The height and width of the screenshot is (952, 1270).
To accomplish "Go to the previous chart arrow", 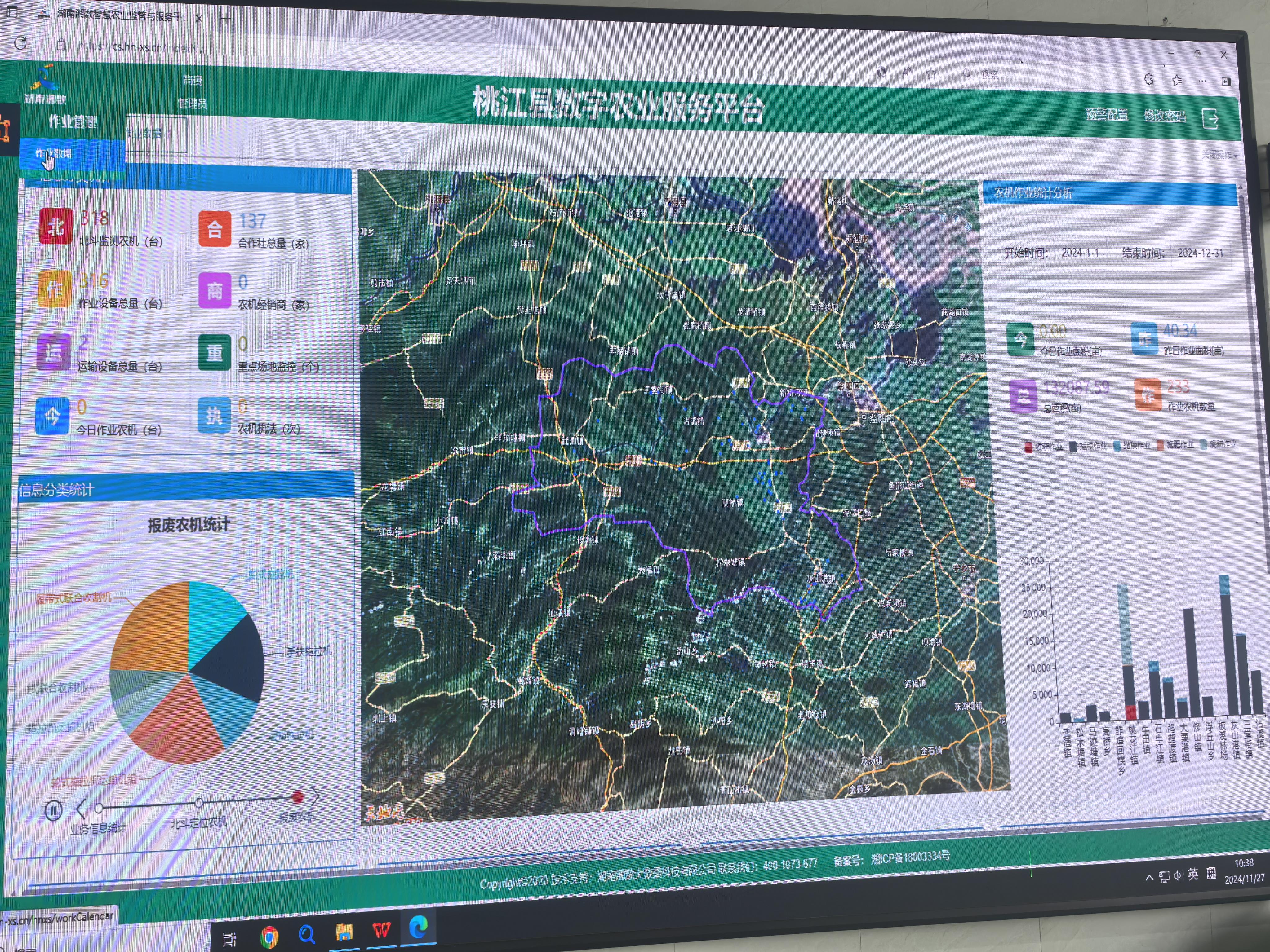I will [81, 809].
